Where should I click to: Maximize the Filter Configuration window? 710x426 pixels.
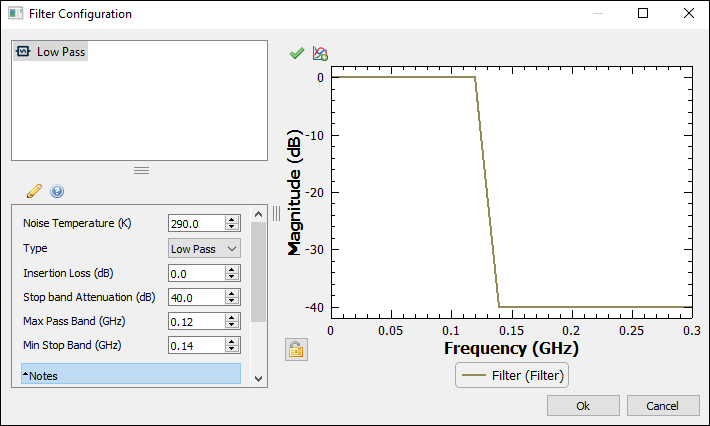[x=643, y=13]
